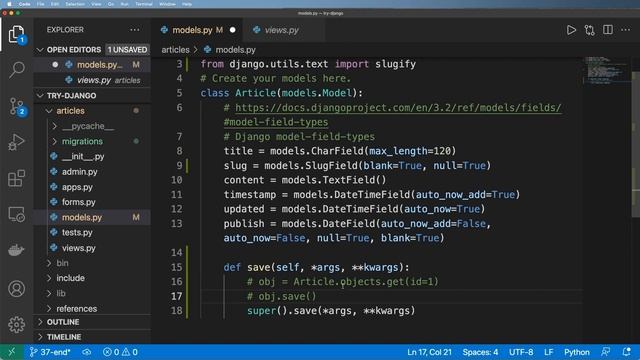Screen dimensions: 640x360
Task: Open remote window indicator in status bar
Action: 11,352
